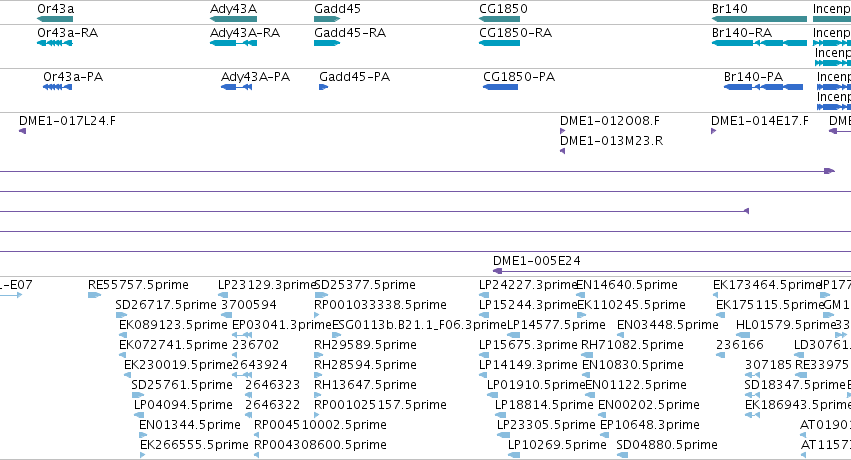Image resolution: width=851 pixels, height=460 pixels.
Task: Click the Gadd45-PA small arrow
Action: [323, 87]
